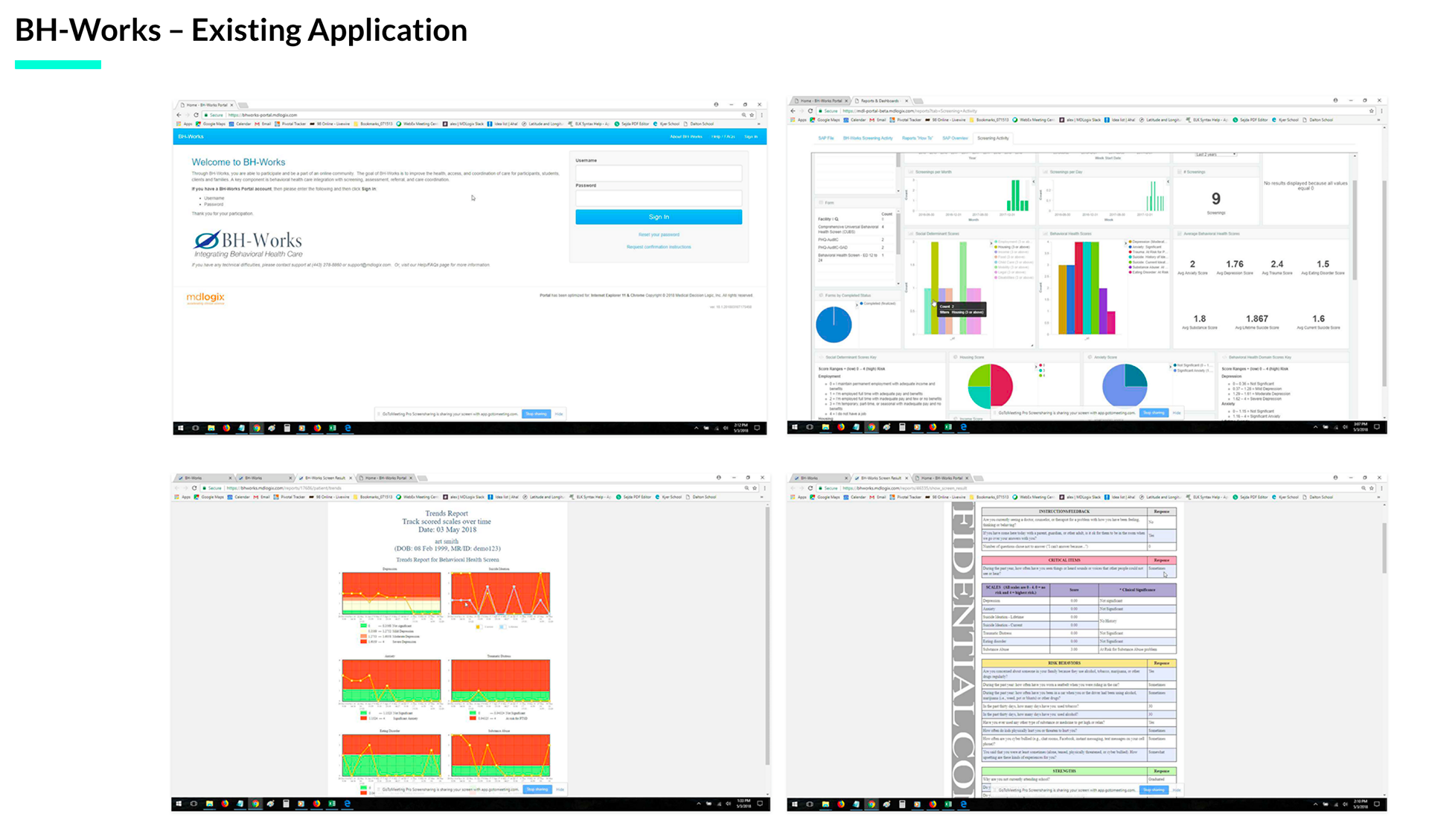Click the green Not significant swatch under the Depression chart
This screenshot has width=1429, height=840.
point(363,626)
